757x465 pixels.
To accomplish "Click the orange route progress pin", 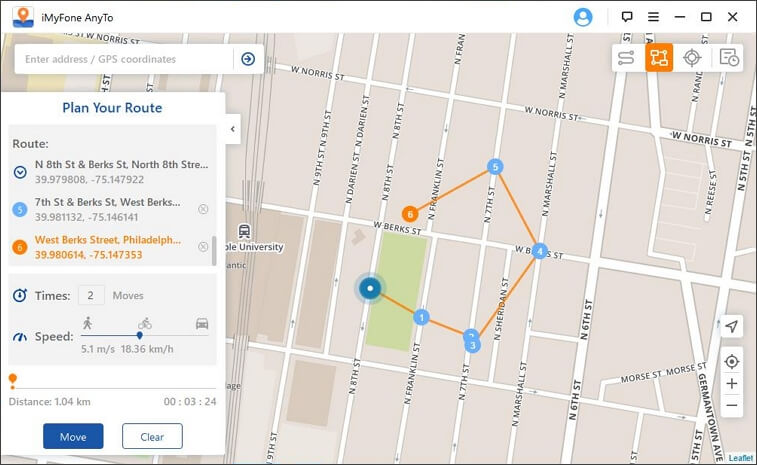I will (13, 380).
